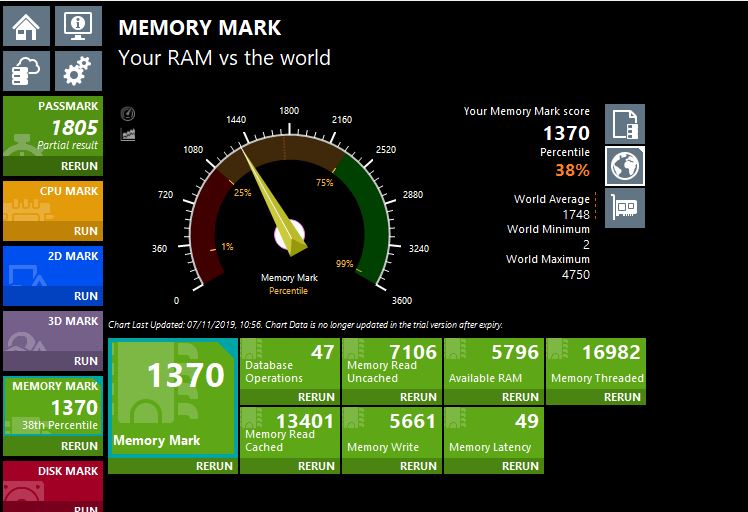Rerun the Memory Write test
The image size is (748, 512).
pyautogui.click(x=392, y=466)
